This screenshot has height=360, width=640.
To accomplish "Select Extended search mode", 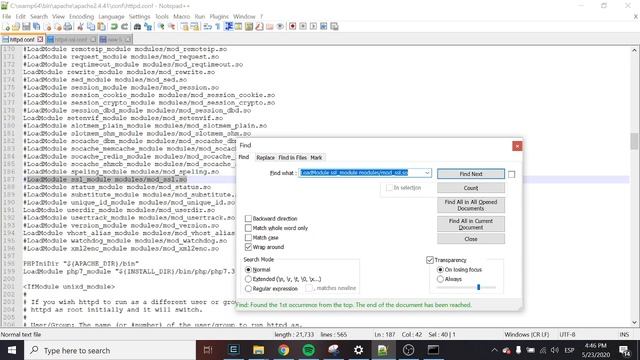I will point(248,279).
